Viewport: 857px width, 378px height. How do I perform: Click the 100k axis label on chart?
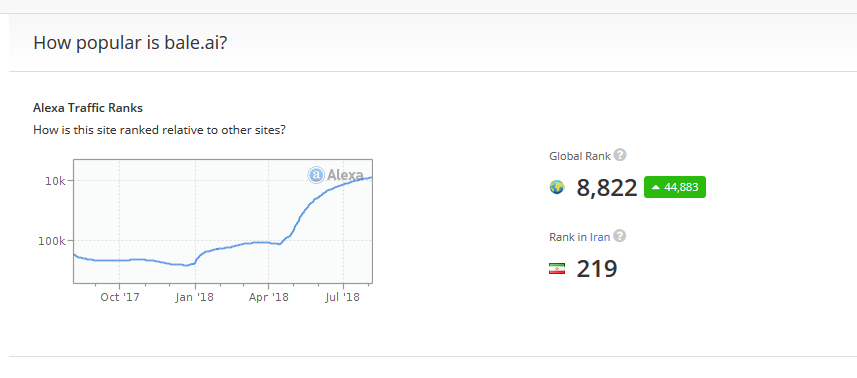point(52,241)
